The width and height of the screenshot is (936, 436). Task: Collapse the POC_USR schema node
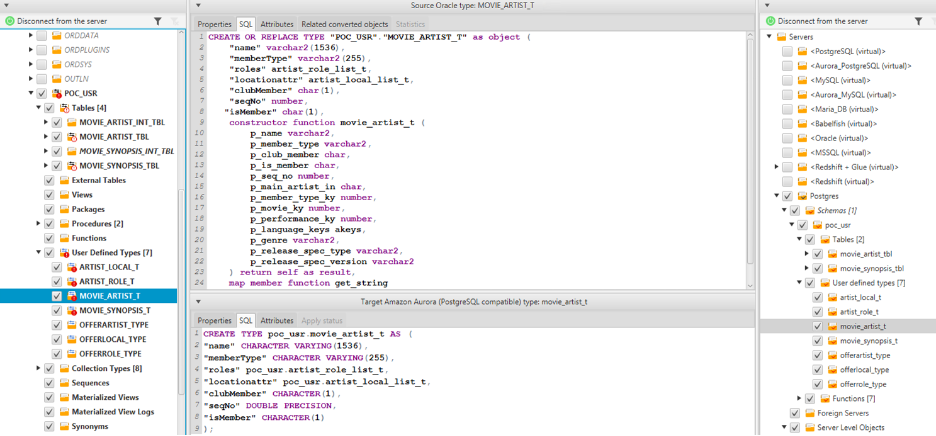(31, 94)
